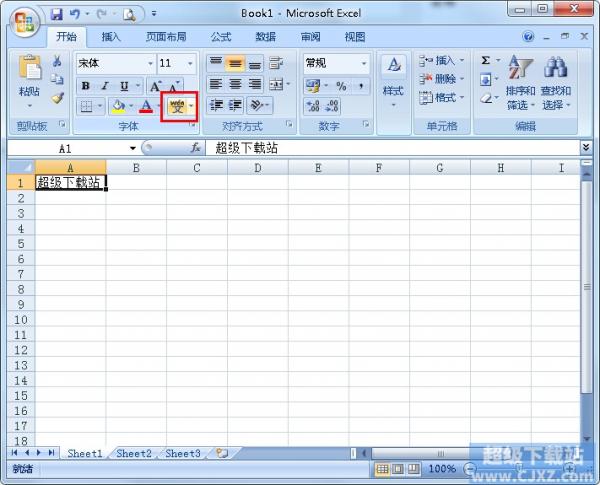Click the Cut scissors icon
This screenshot has height=485, width=600.
point(57,62)
